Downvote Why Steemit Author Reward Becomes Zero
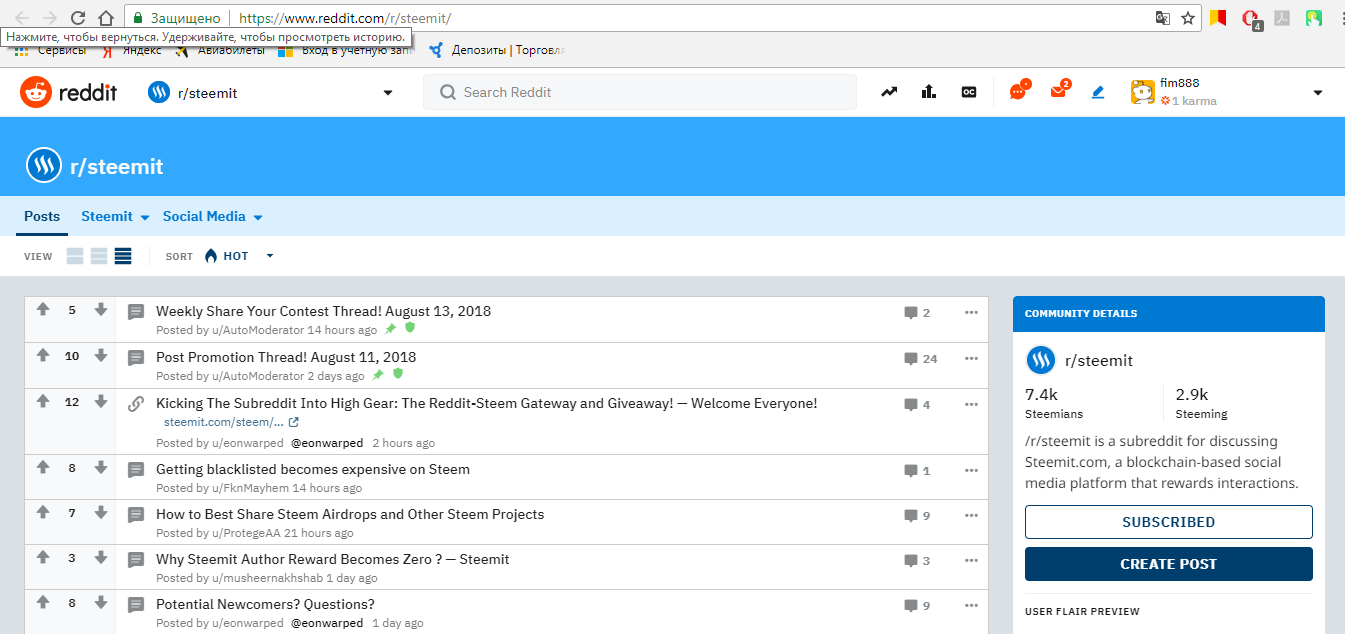1345x634 pixels. pos(101,557)
